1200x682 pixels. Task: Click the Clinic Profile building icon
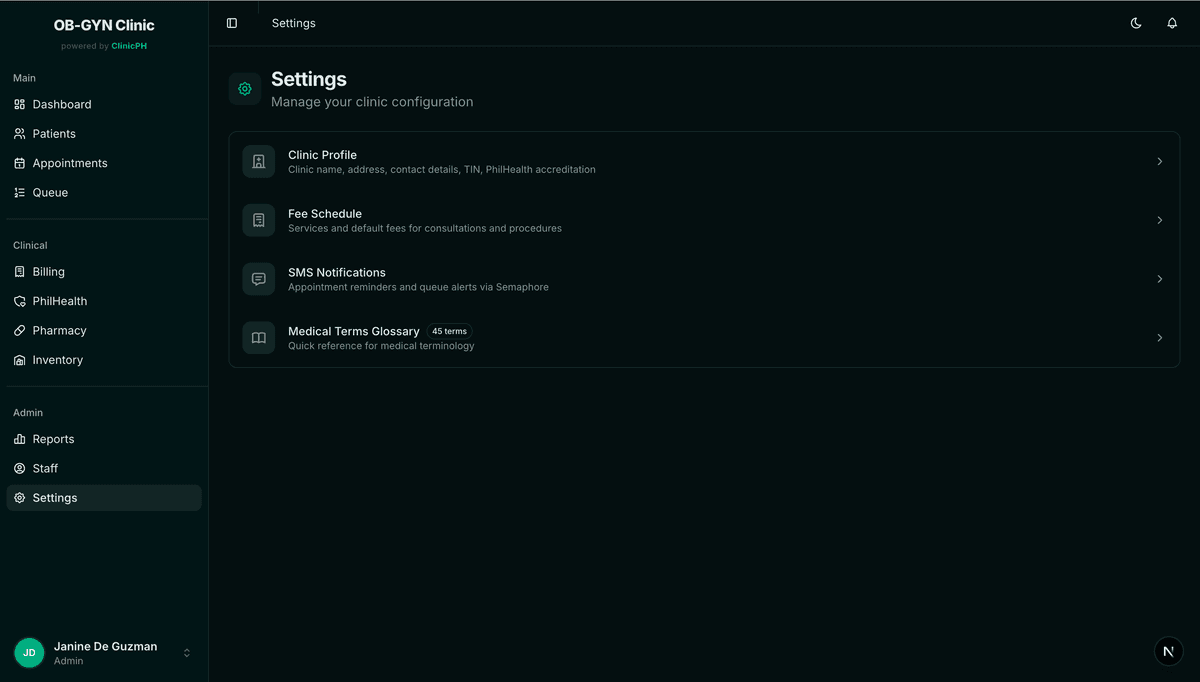point(258,162)
